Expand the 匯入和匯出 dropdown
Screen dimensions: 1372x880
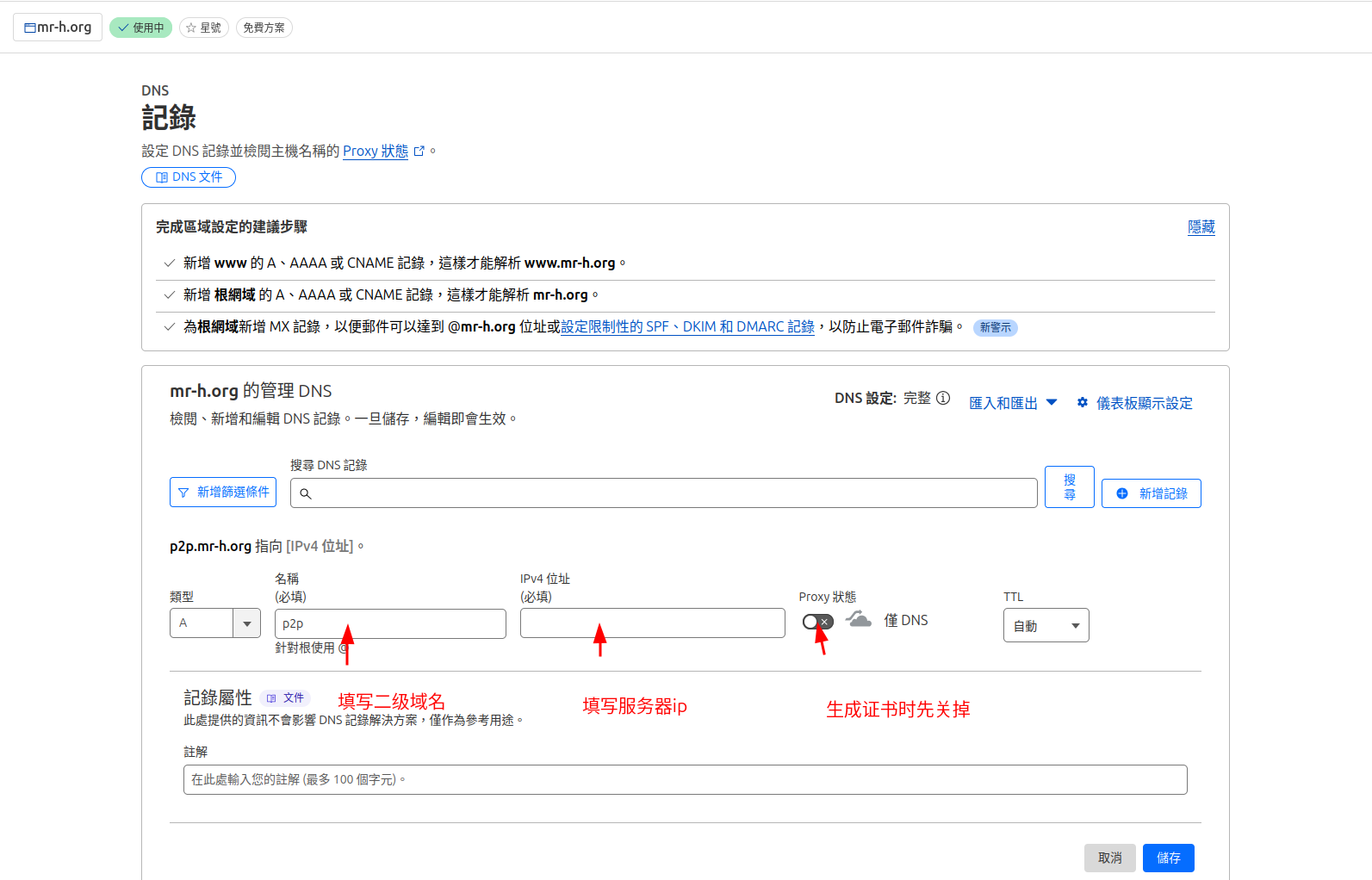click(x=1013, y=403)
